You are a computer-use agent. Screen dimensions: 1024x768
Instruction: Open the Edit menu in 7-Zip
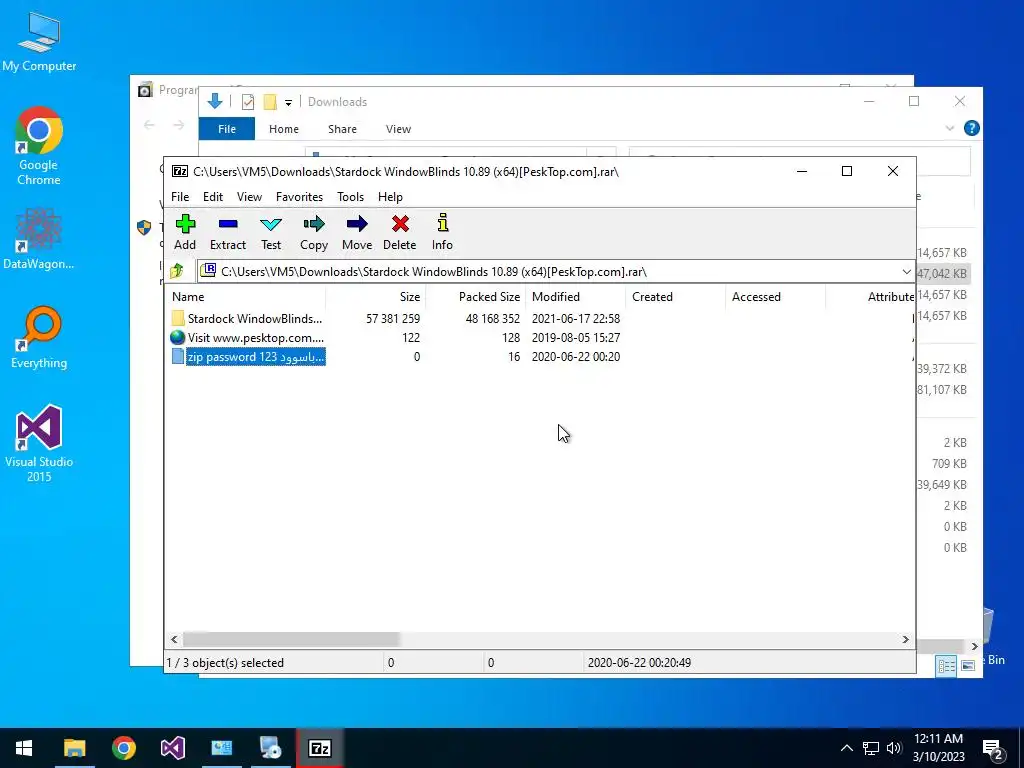tap(213, 197)
